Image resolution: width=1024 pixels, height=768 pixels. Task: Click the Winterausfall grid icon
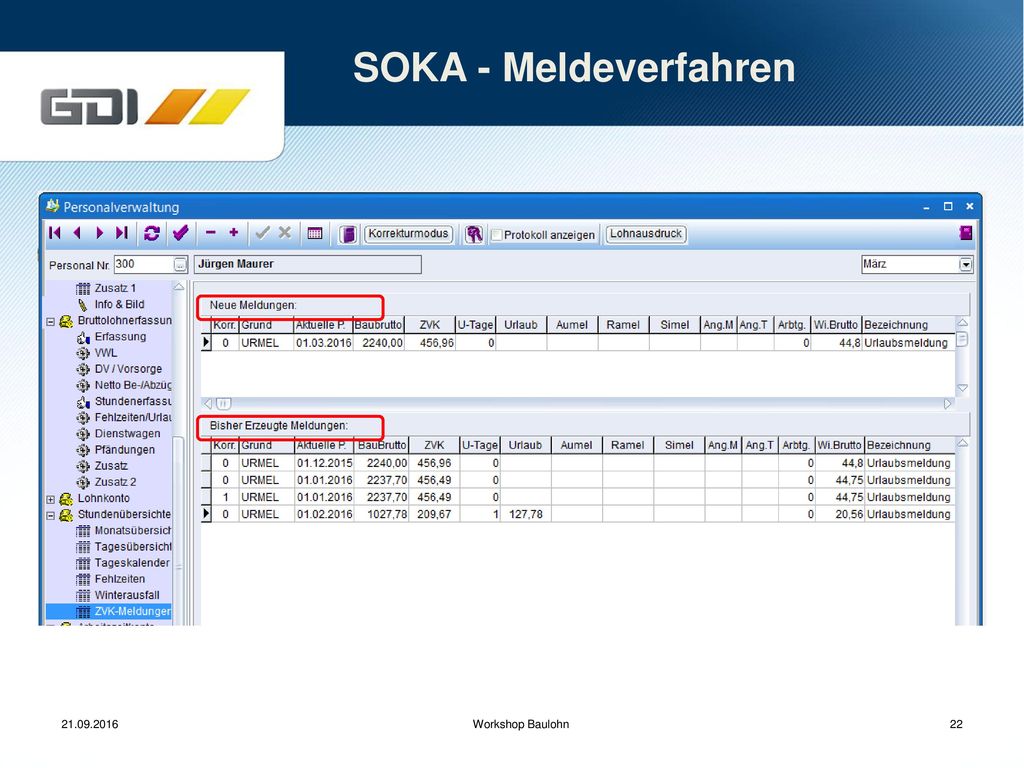[83, 596]
